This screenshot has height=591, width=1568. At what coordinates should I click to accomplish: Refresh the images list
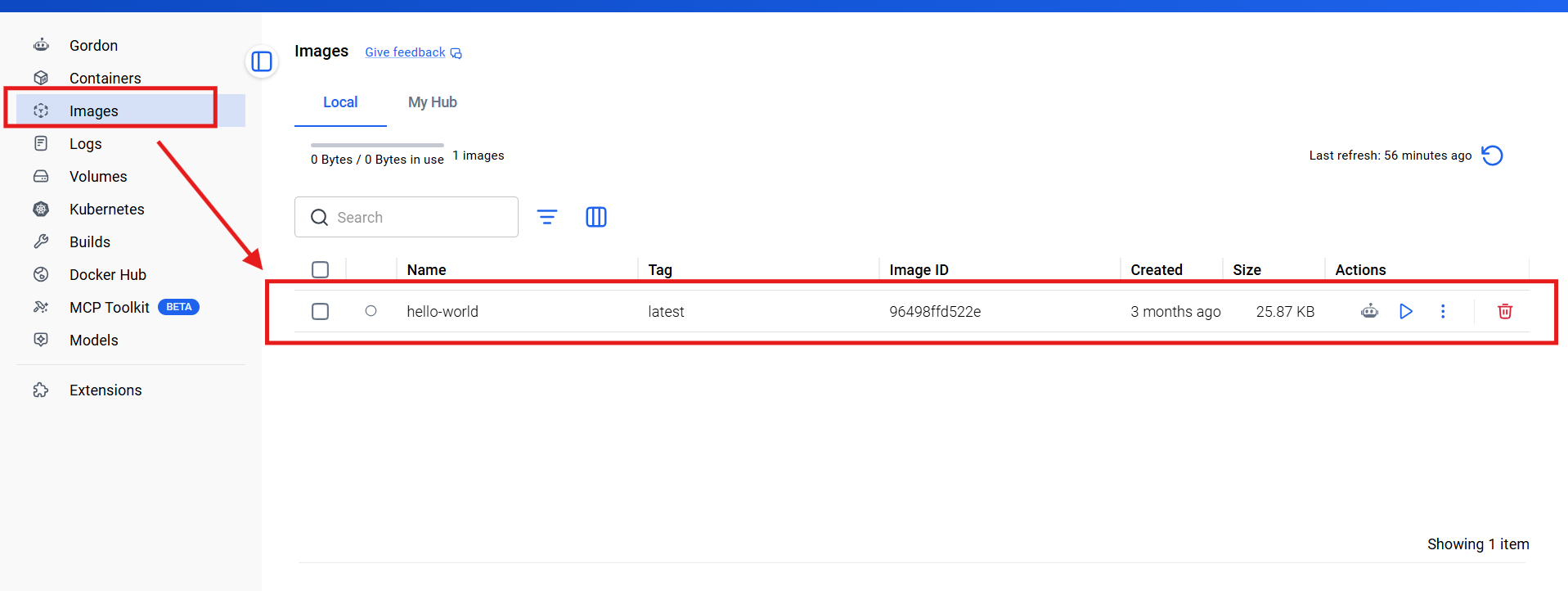[1492, 156]
